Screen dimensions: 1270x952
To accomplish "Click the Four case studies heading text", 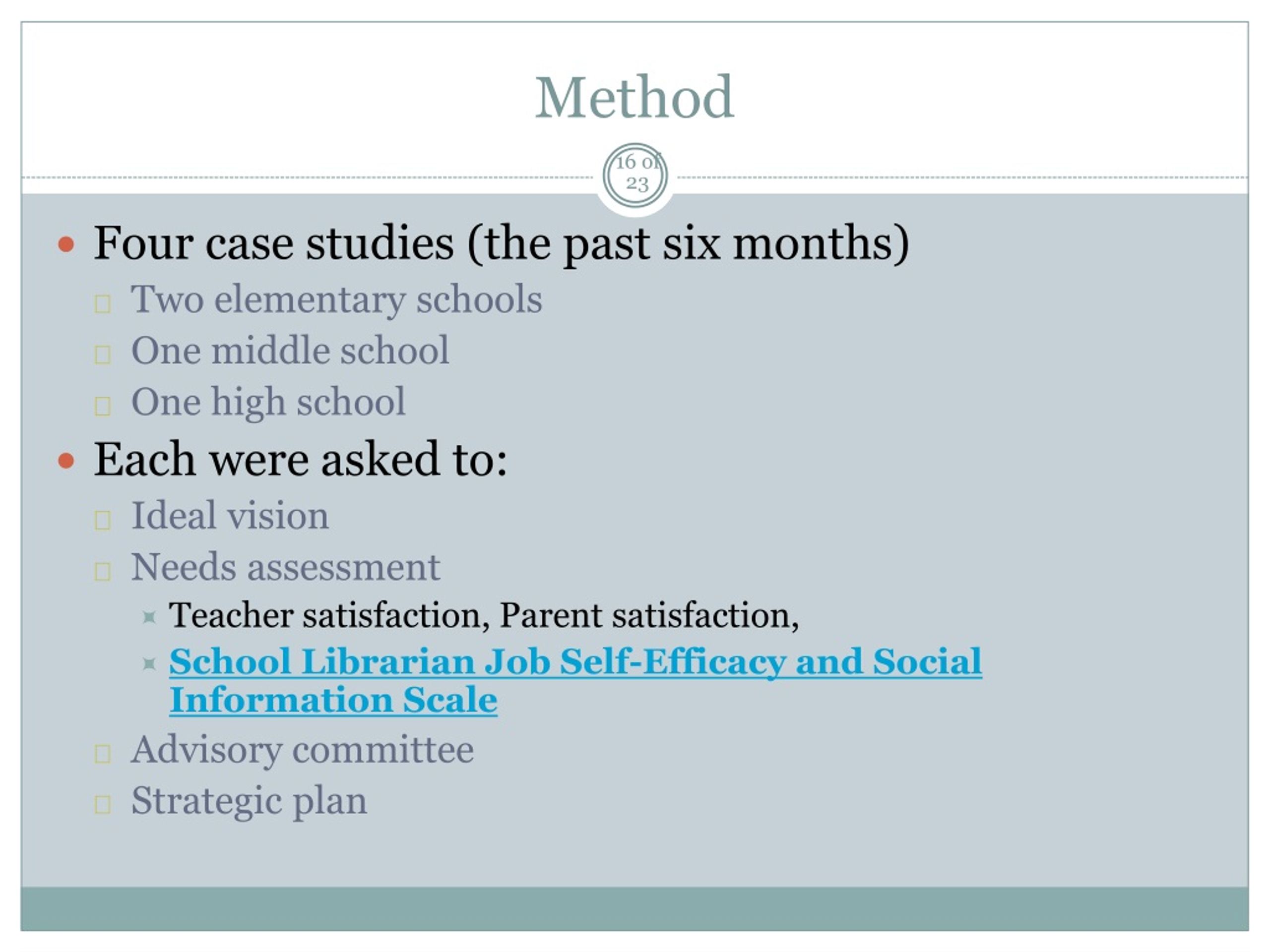I will click(502, 244).
